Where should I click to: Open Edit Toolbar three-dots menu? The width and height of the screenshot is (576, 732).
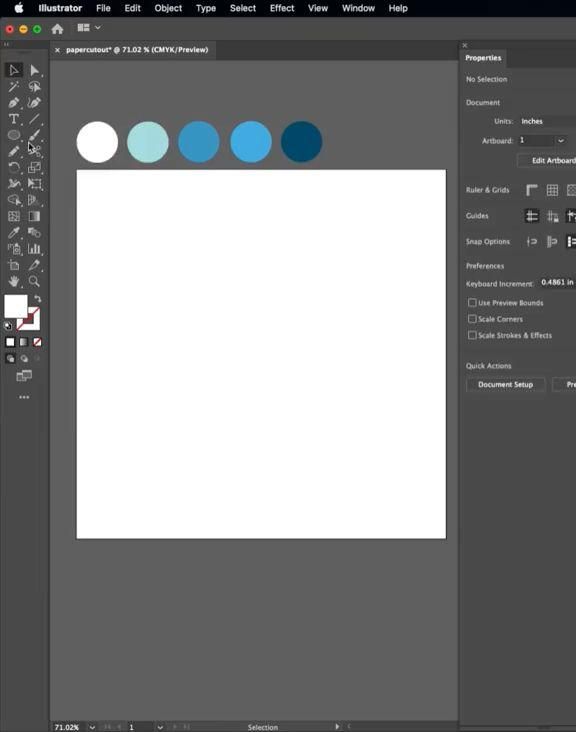(24, 397)
